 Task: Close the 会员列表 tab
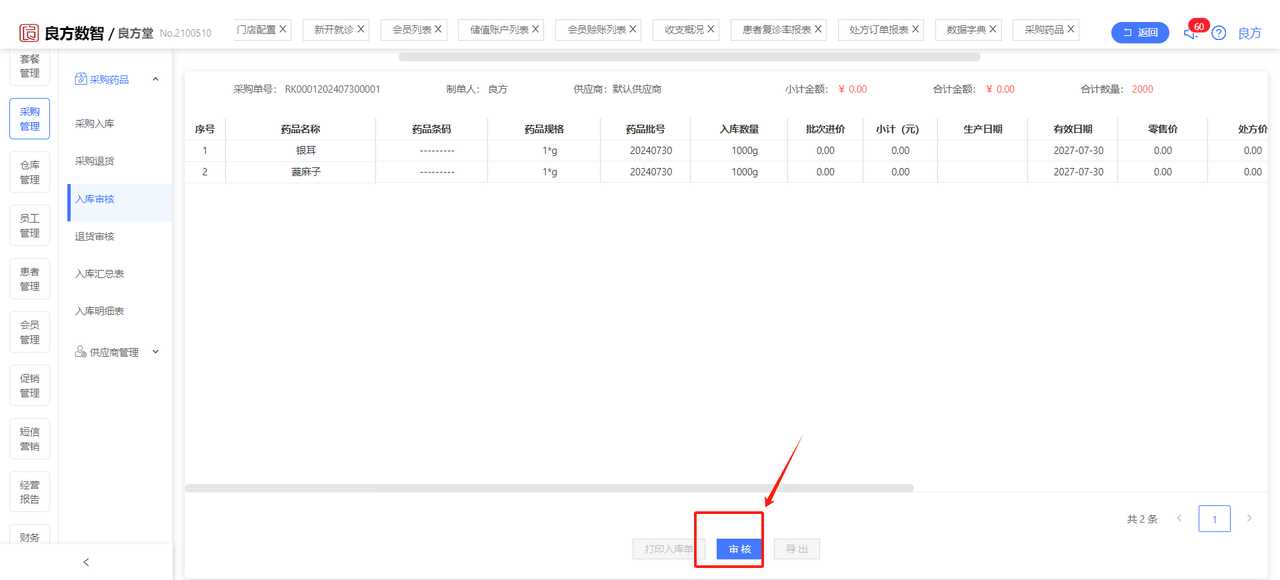(x=438, y=30)
